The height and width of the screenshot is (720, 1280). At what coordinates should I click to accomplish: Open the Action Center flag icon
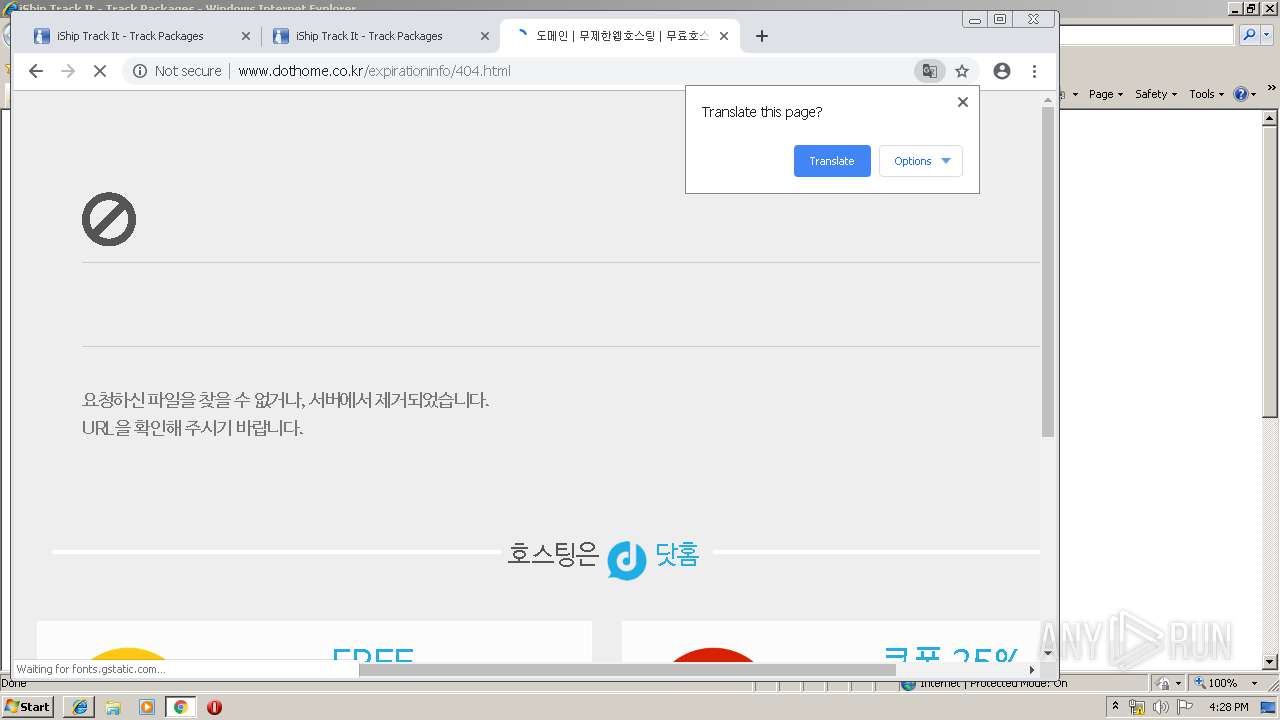coord(1185,707)
